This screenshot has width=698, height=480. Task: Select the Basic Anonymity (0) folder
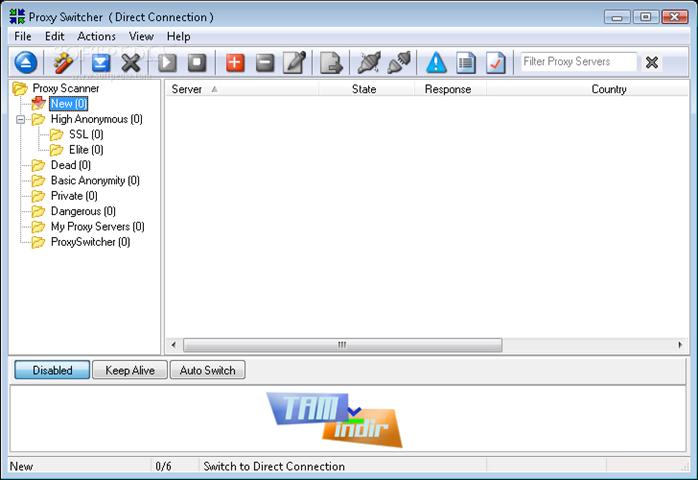click(x=95, y=180)
